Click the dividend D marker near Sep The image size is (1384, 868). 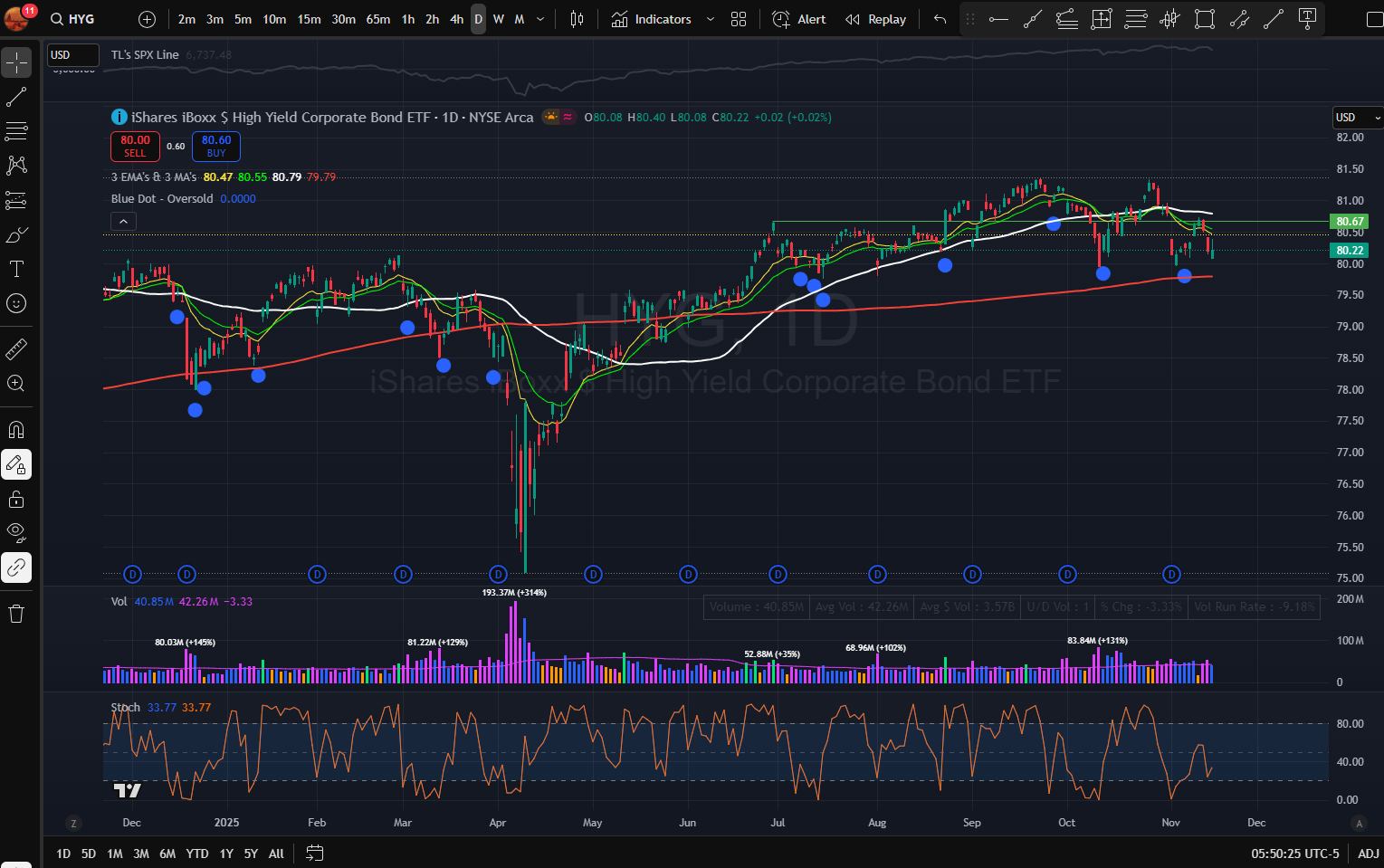point(972,574)
